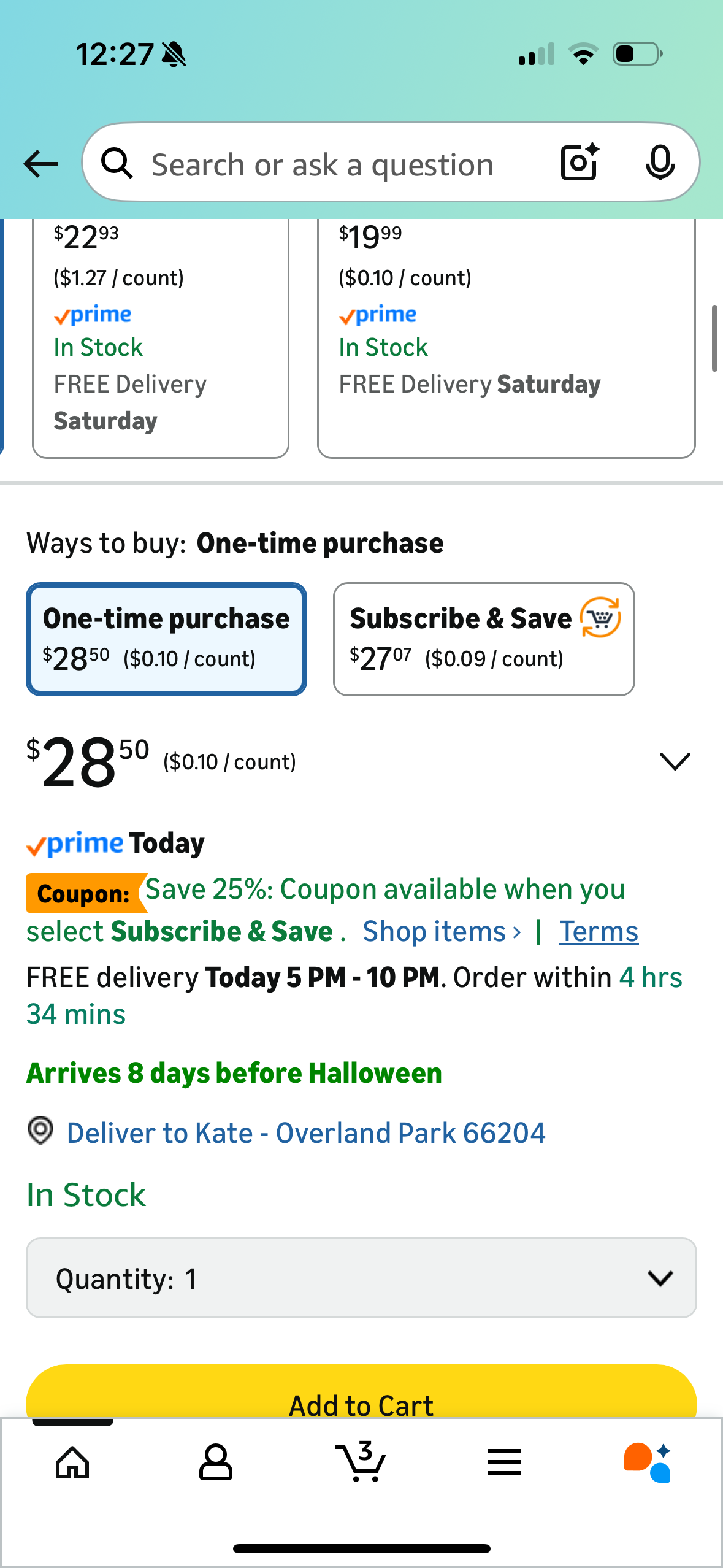The image size is (723, 1568).
Task: Change the Deliver to Kate address
Action: click(x=305, y=1133)
